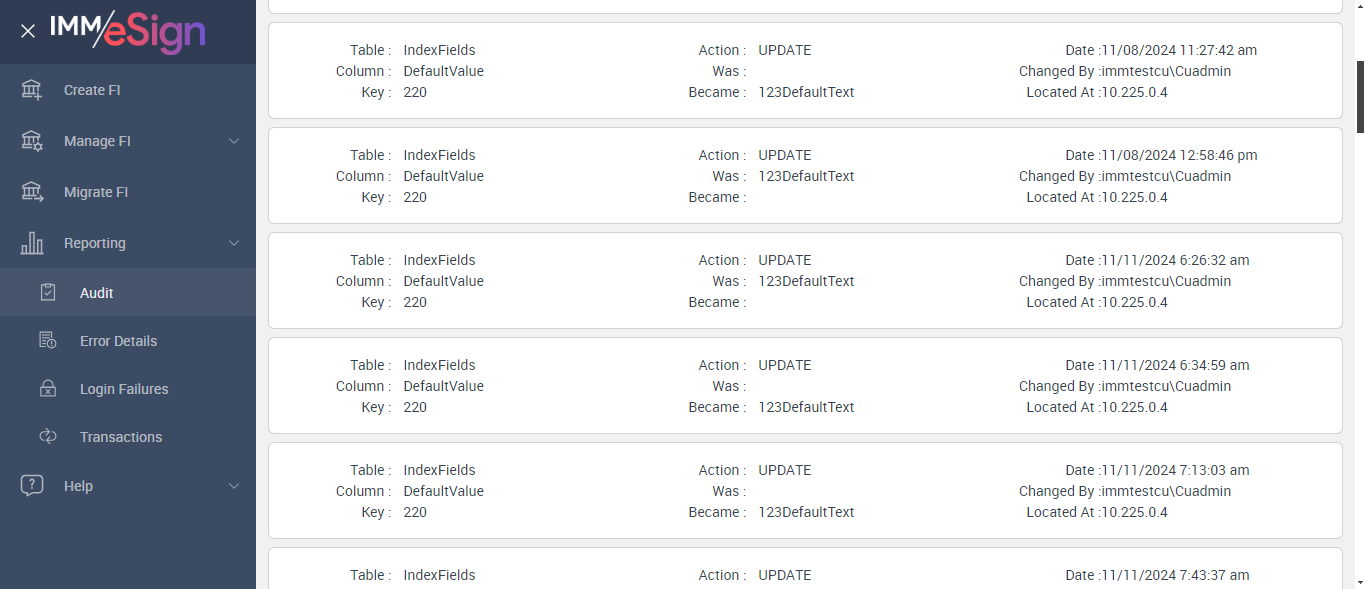
Task: Click the Transactions arrows icon
Action: click(48, 437)
